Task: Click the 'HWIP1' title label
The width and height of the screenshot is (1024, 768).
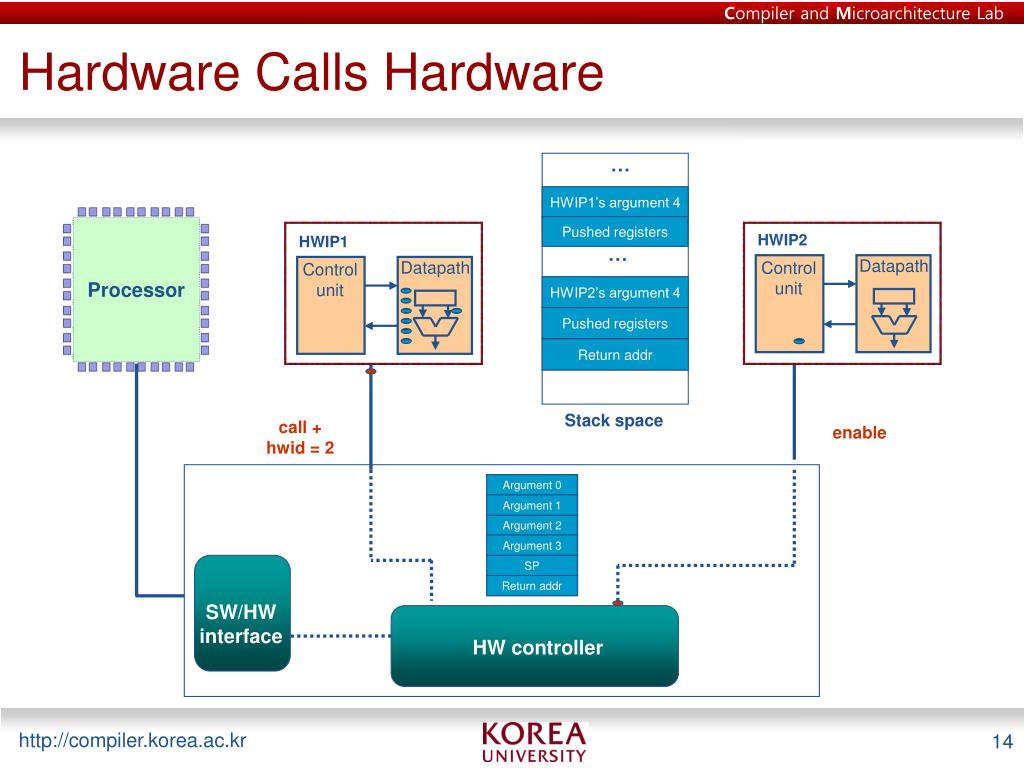Action: click(323, 242)
